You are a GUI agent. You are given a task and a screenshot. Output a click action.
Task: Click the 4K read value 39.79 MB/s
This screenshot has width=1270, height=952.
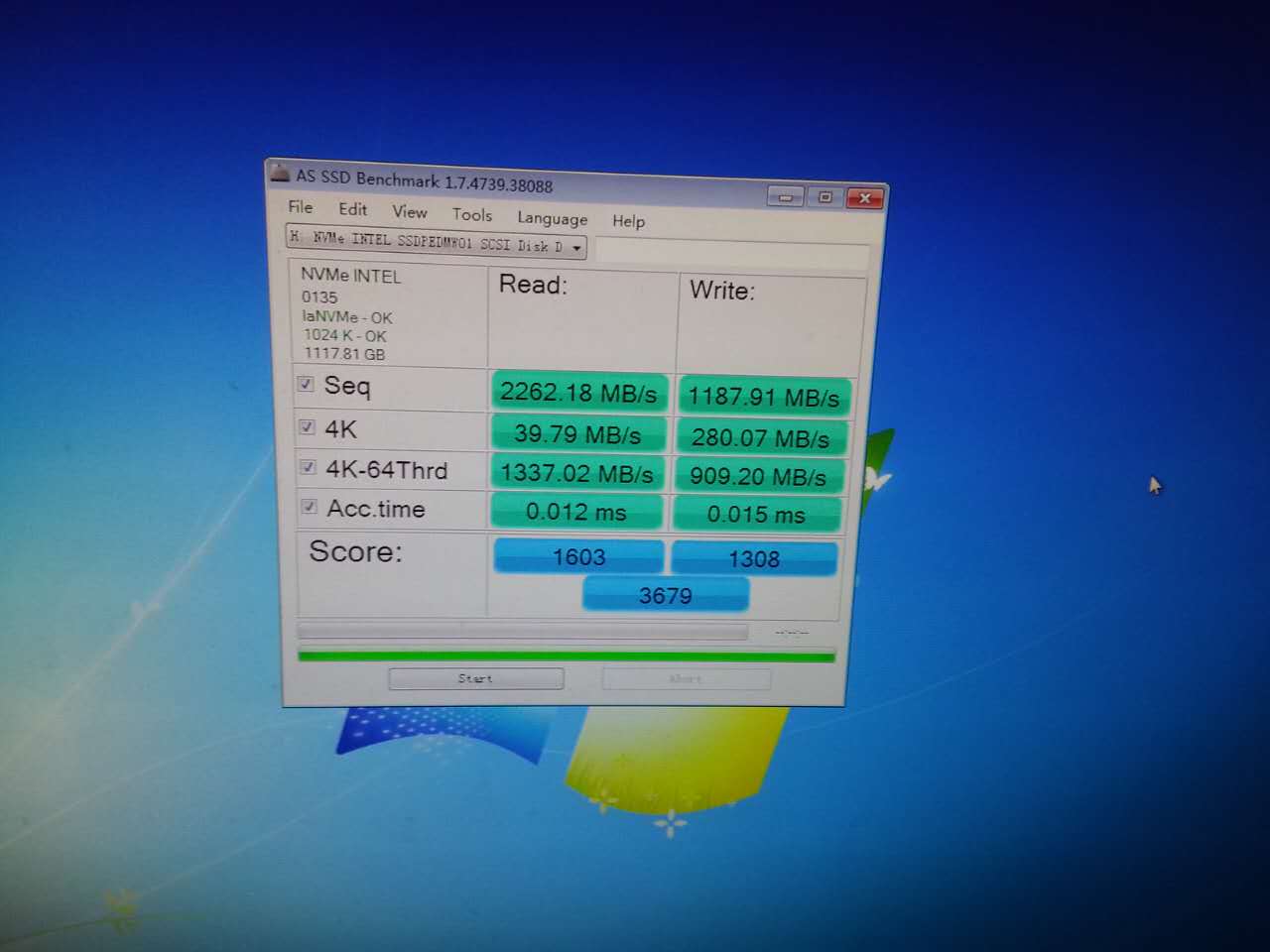tap(577, 434)
